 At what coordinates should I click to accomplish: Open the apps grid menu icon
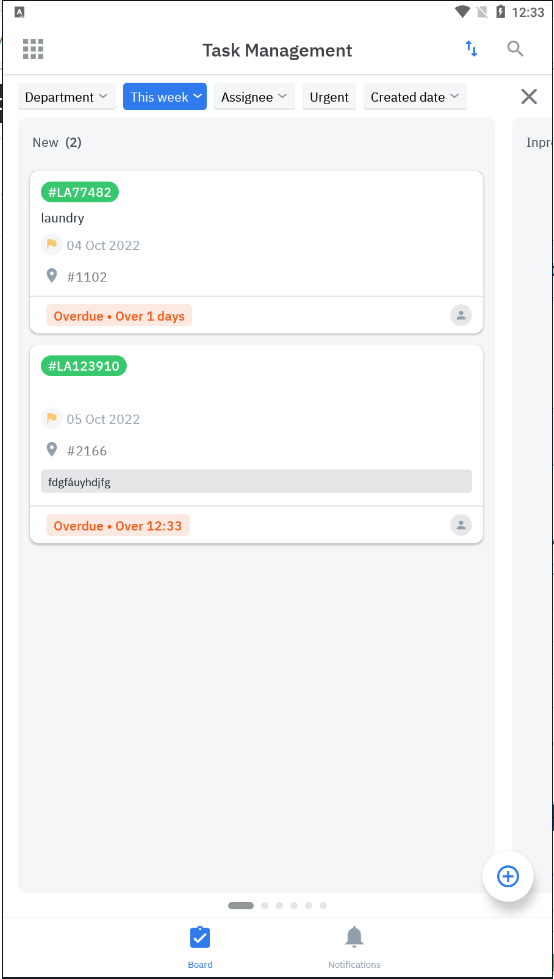(33, 49)
